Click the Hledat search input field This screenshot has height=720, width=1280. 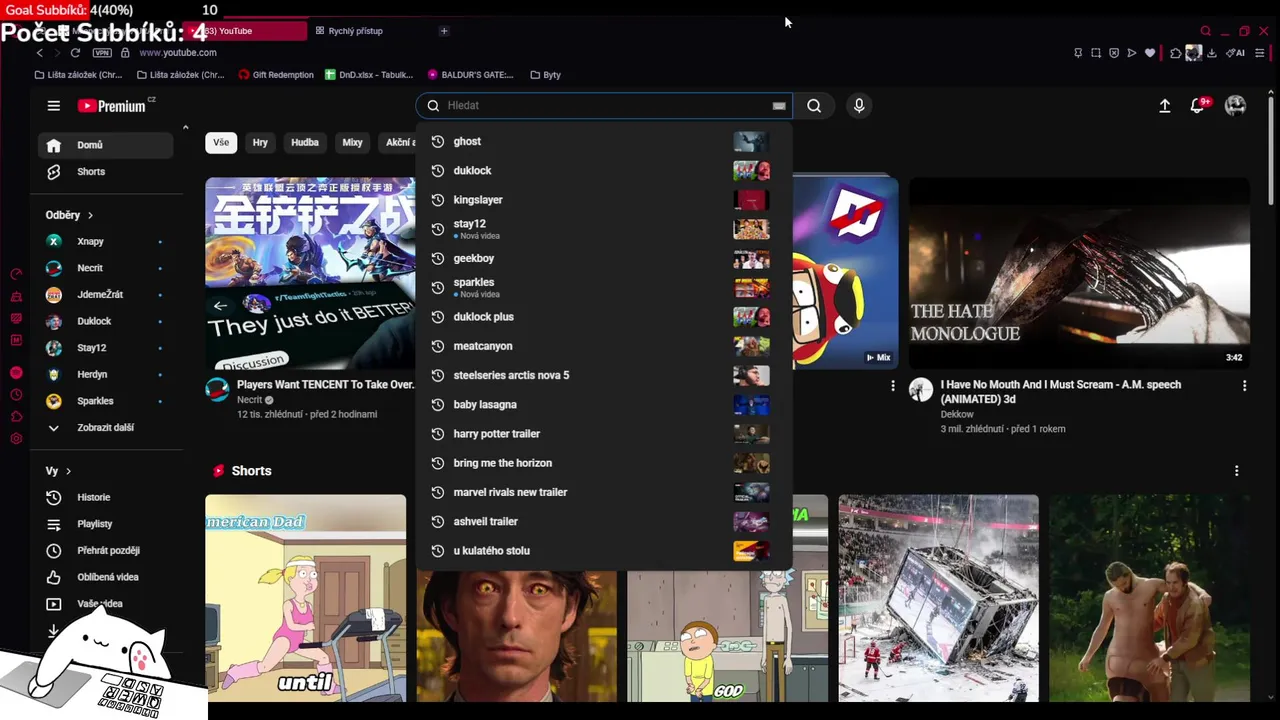(x=605, y=106)
